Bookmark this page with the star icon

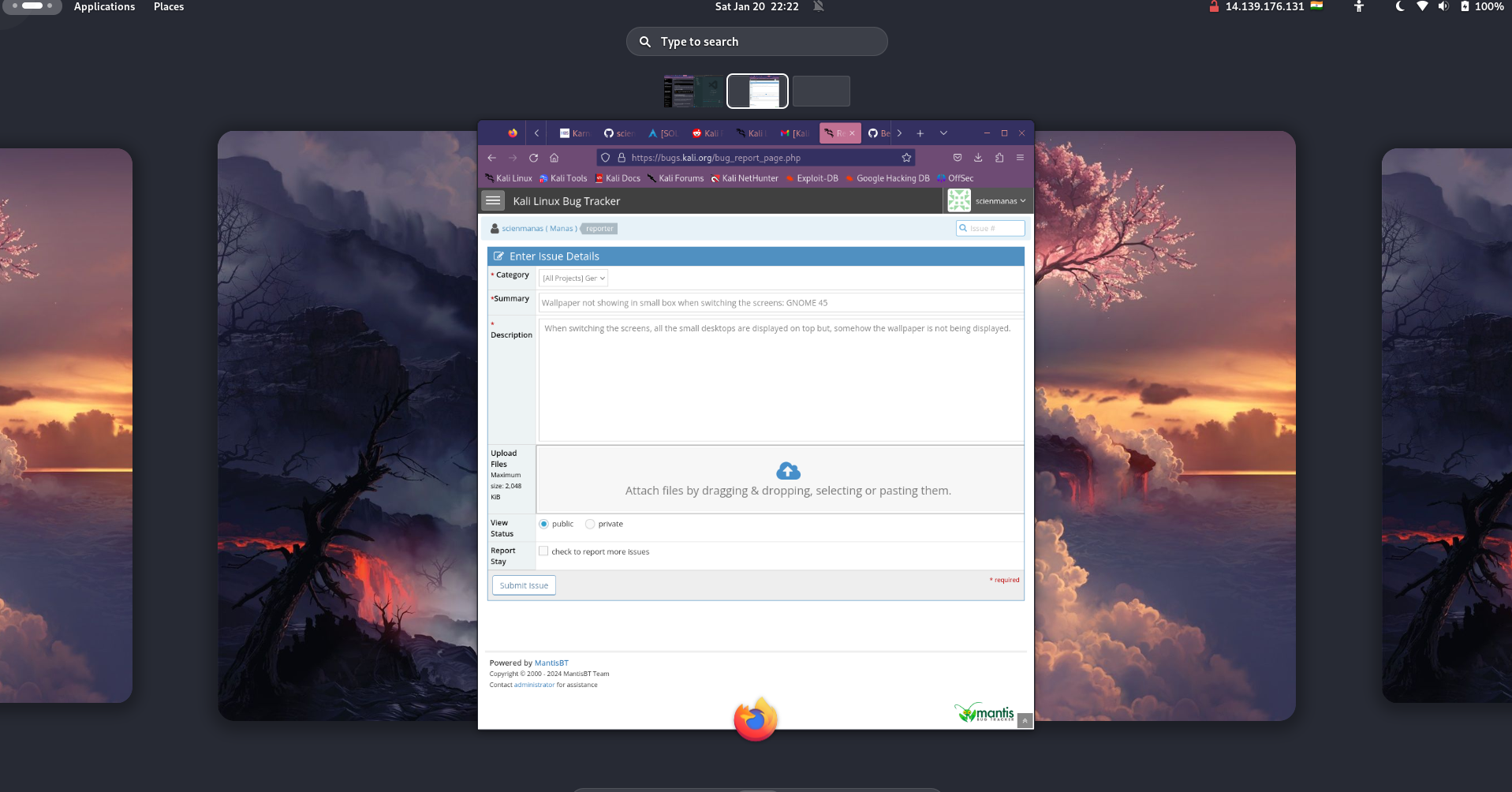coord(906,158)
